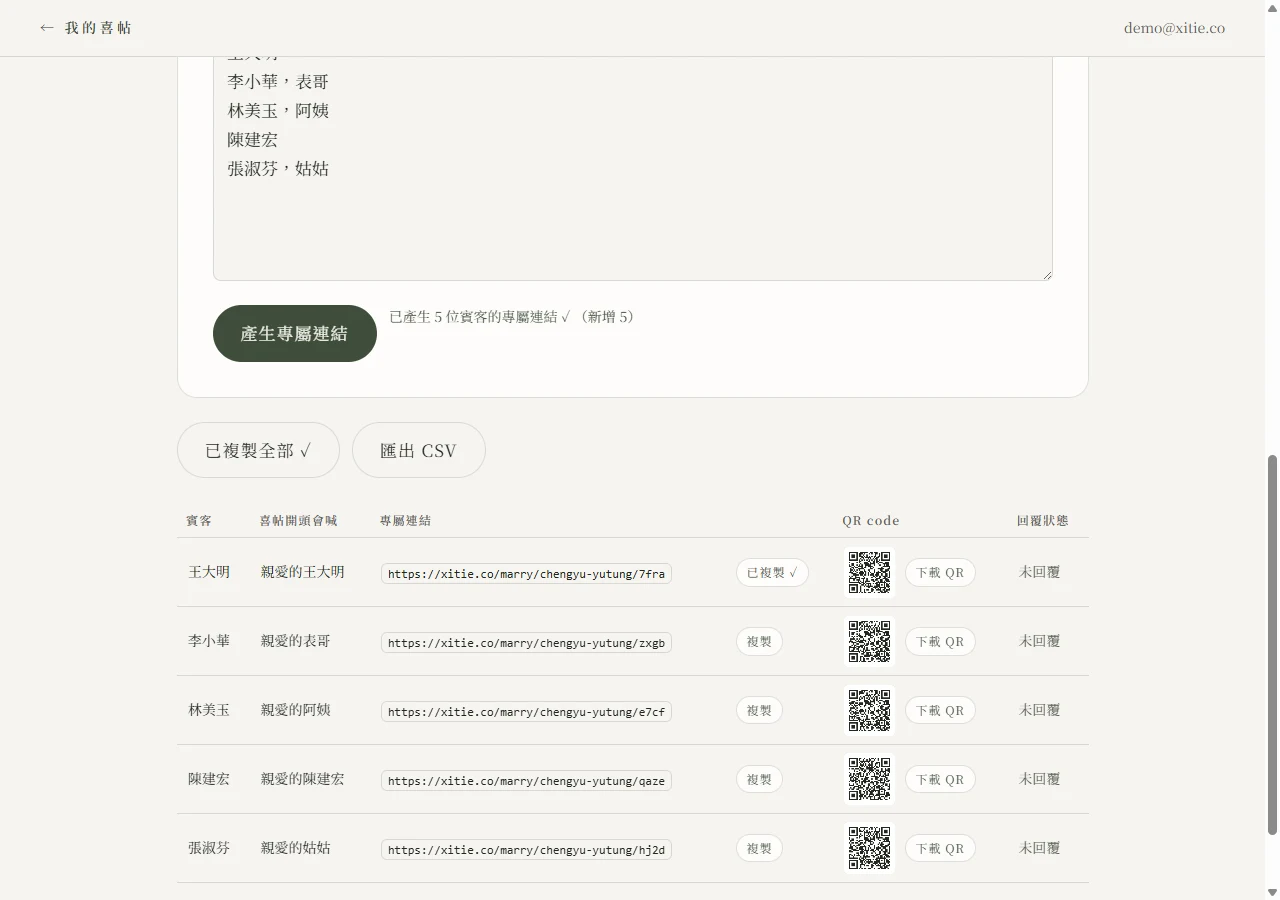
Task: Copy the link for 陳建宏
Action: [759, 780]
